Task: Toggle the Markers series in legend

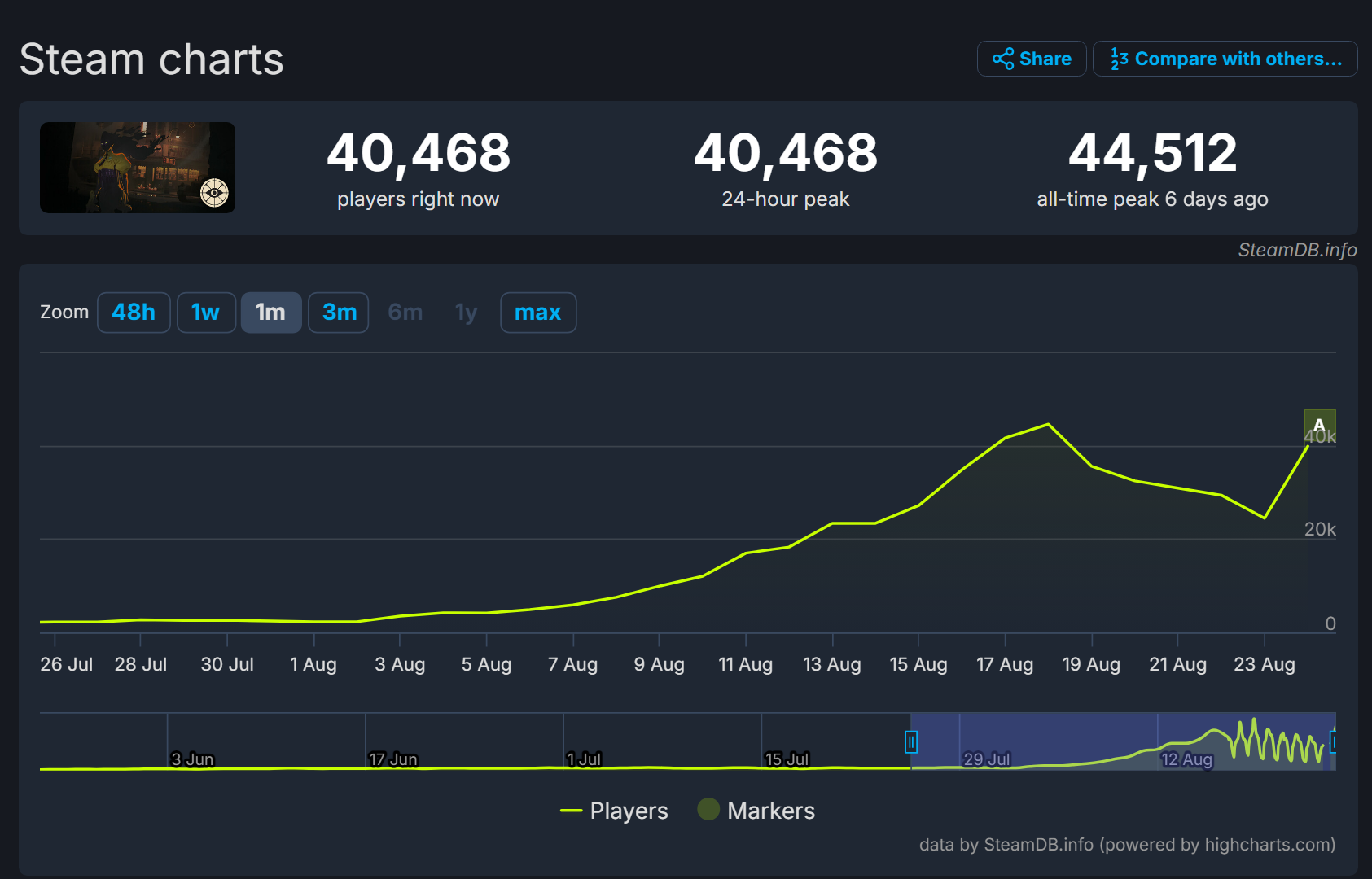Action: (x=756, y=811)
